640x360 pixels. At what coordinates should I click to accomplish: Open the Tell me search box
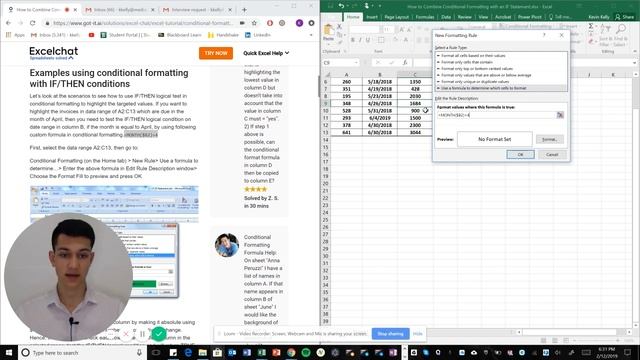560,17
